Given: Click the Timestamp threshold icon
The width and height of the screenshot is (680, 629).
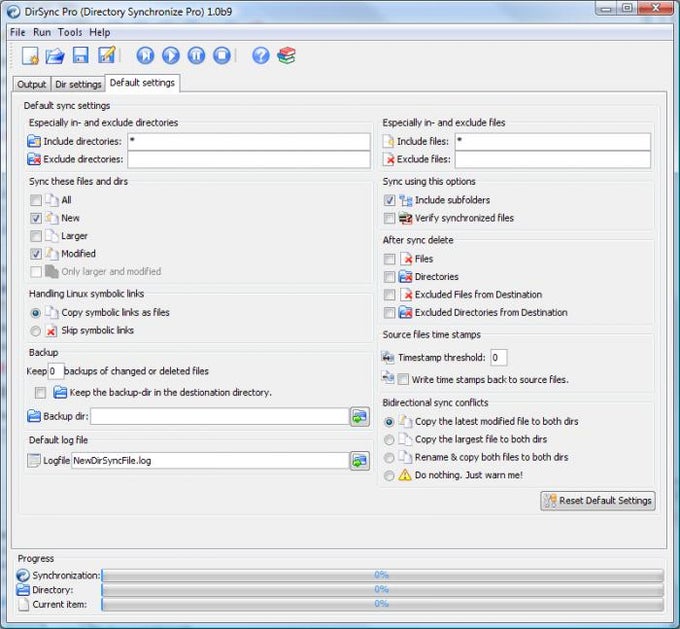Looking at the screenshot, I should 387,357.
